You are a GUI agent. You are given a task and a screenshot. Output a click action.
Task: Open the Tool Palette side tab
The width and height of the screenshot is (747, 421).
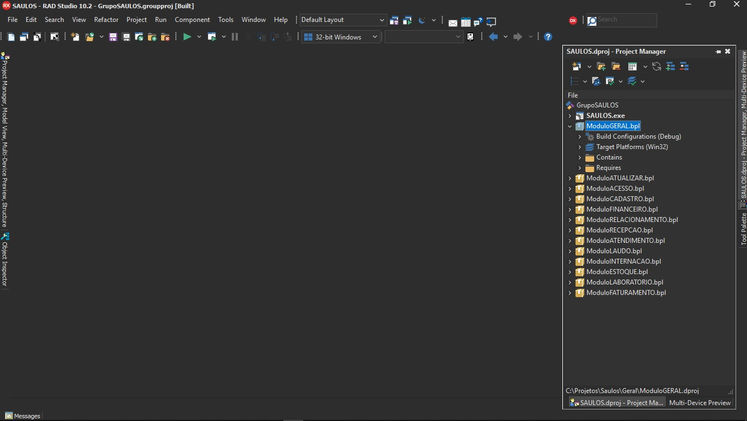click(743, 229)
